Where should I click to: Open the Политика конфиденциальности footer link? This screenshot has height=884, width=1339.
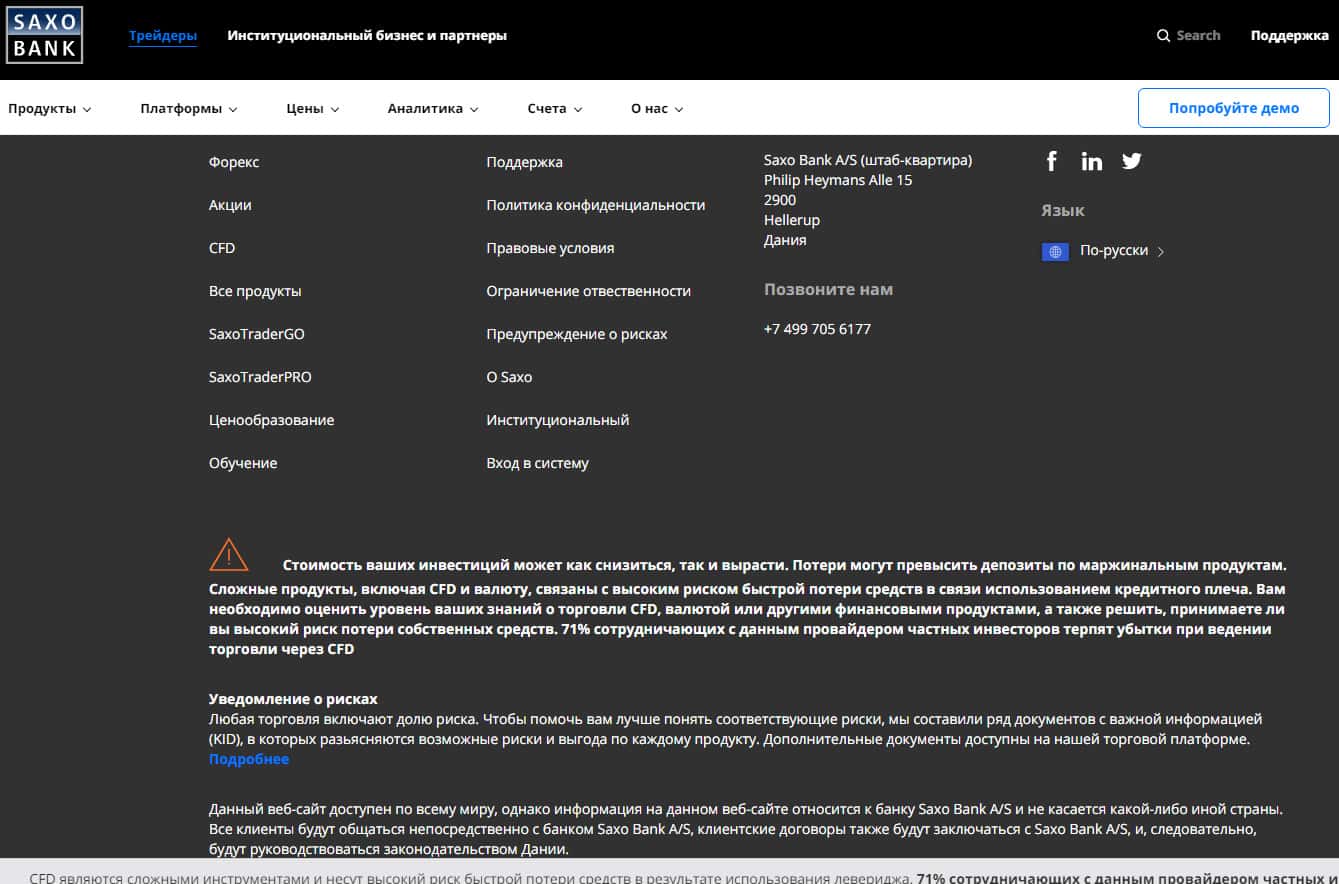(x=596, y=205)
